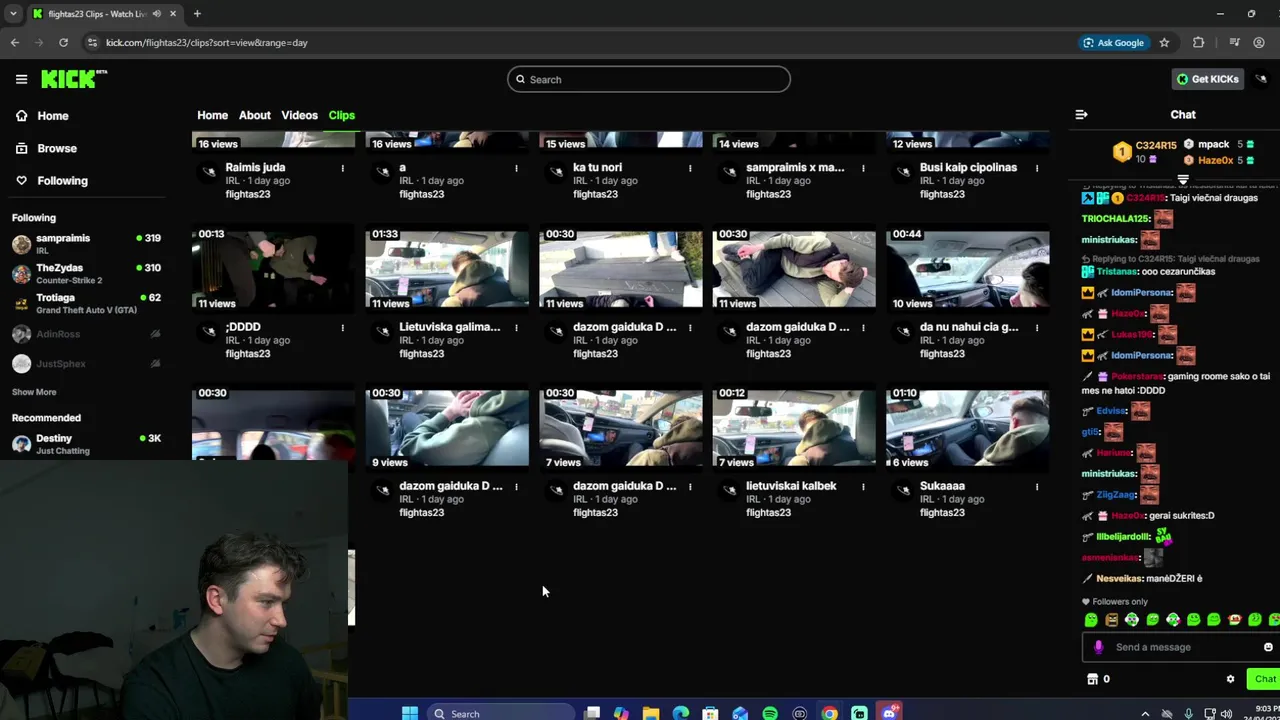Open the emoji picker in message box
This screenshot has height=720, width=1280.
click(x=1268, y=647)
